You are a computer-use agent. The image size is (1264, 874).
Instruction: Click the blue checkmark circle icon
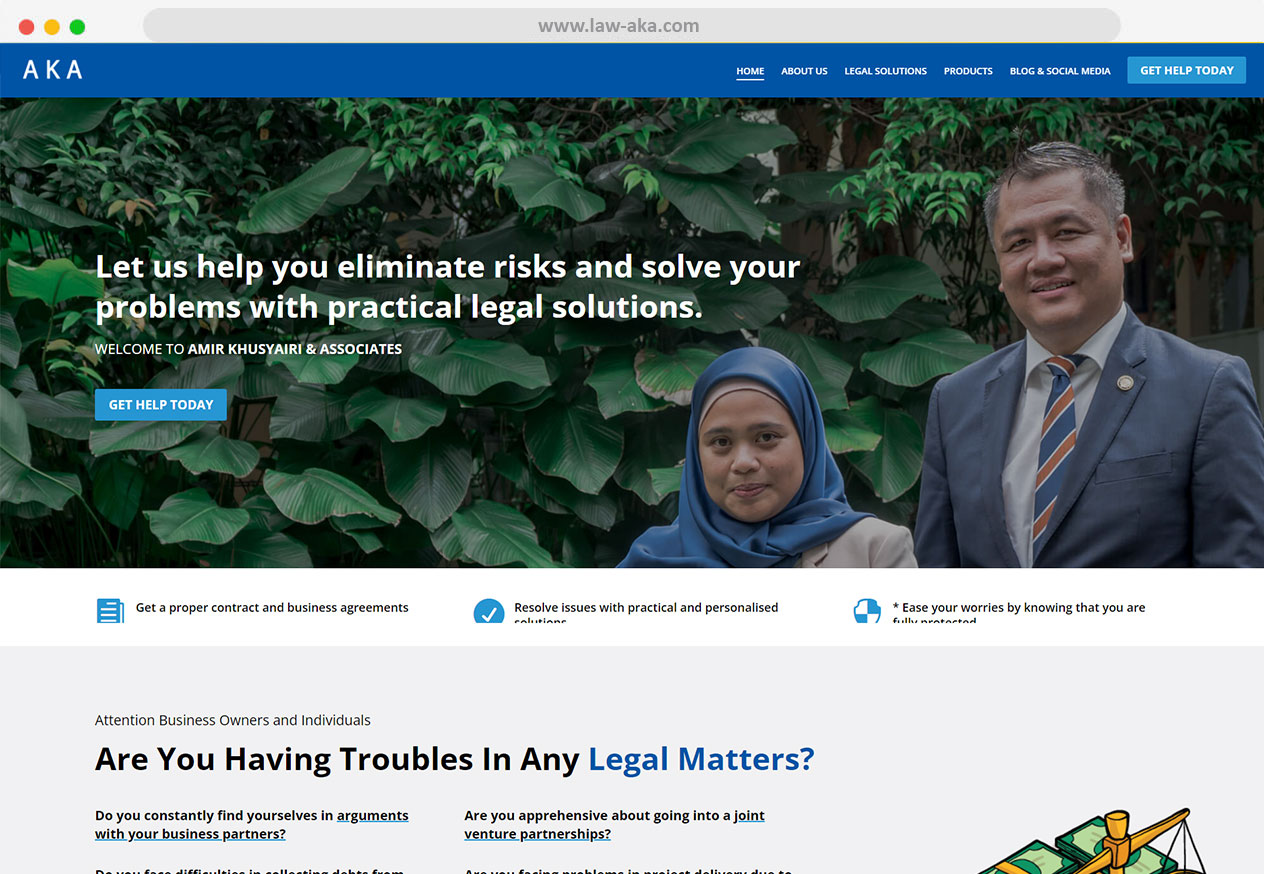pos(489,611)
